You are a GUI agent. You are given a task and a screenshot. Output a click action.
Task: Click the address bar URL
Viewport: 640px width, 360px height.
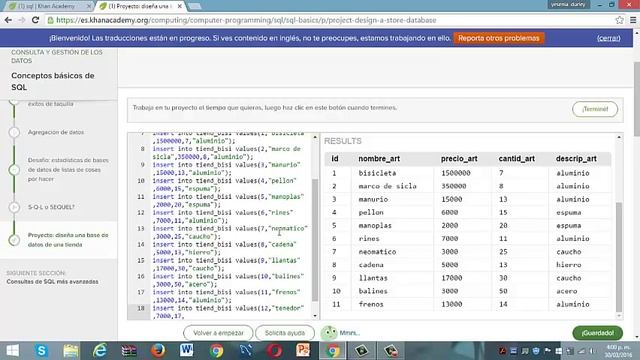coord(246,20)
